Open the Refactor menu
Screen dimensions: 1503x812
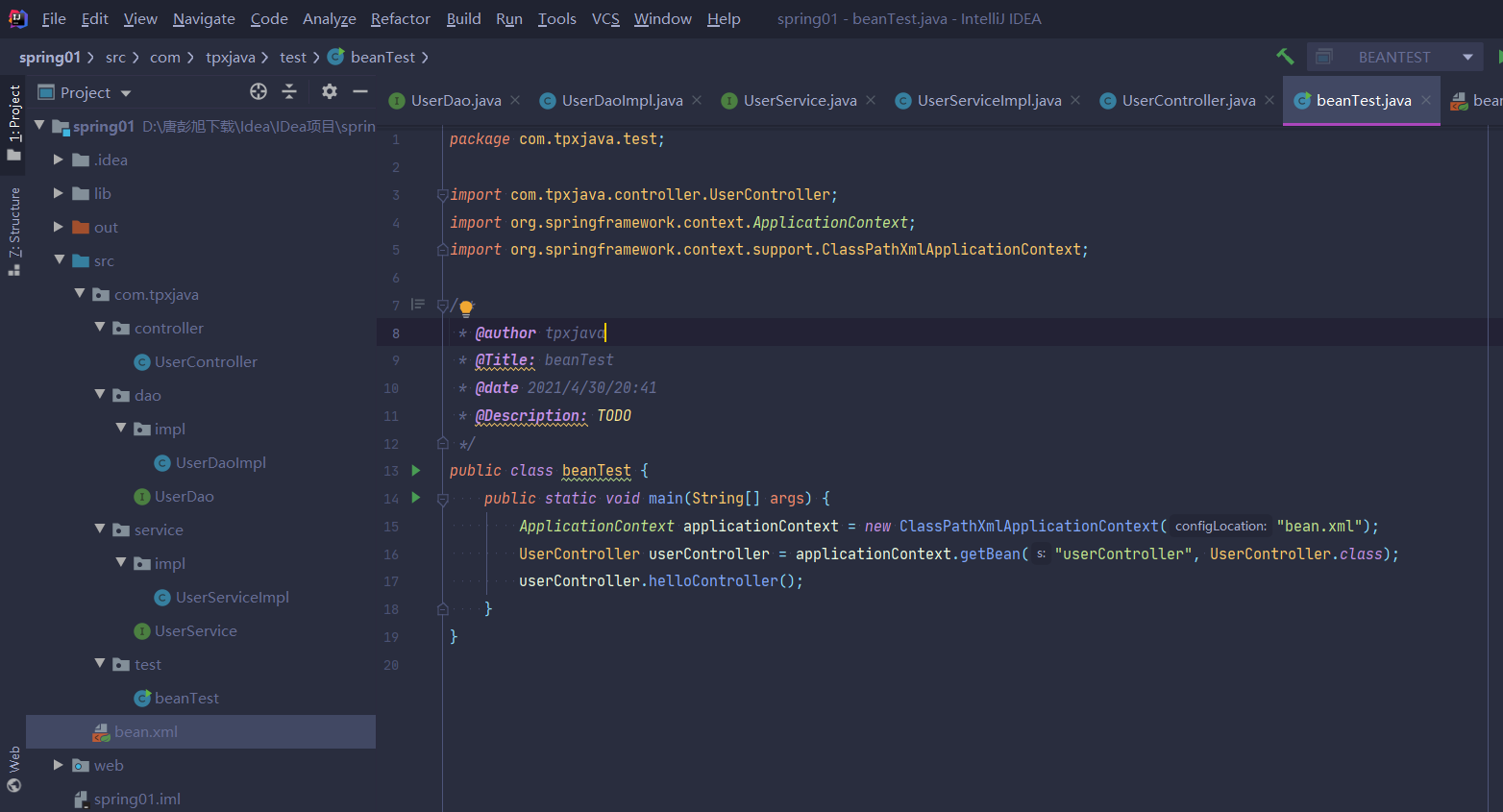tap(401, 18)
